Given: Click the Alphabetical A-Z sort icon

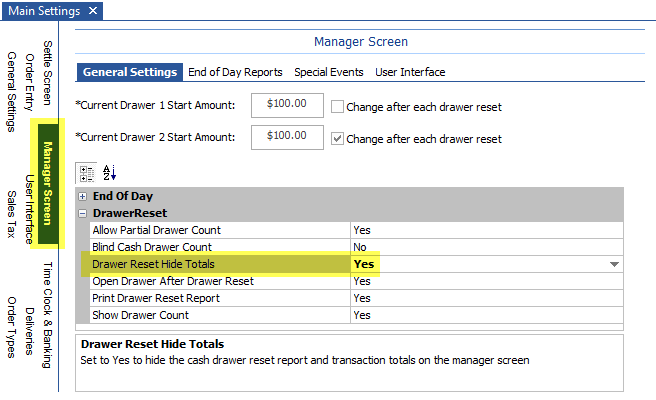Looking at the screenshot, I should pos(110,173).
